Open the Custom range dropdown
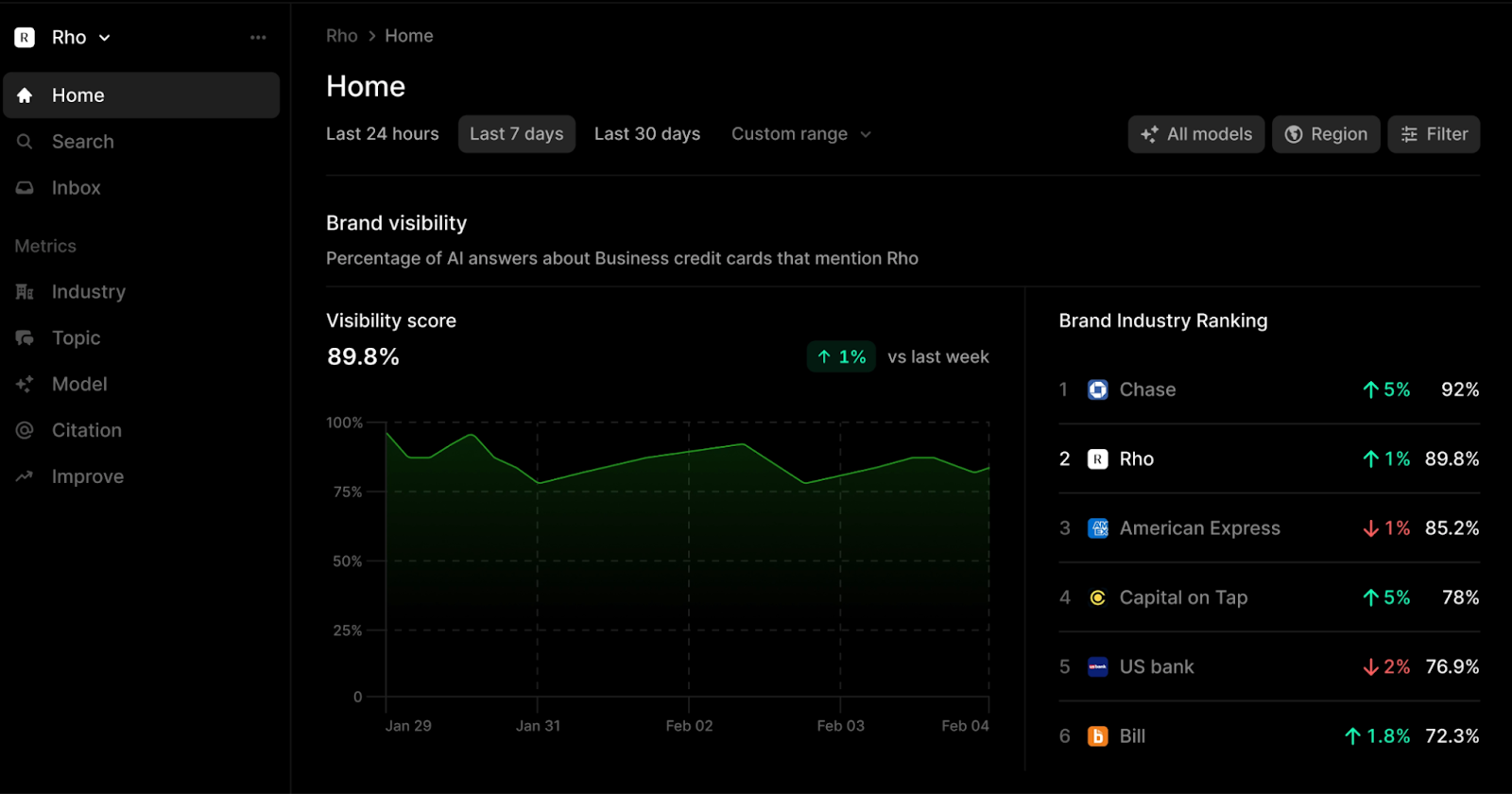The height and width of the screenshot is (794, 1512). (800, 134)
